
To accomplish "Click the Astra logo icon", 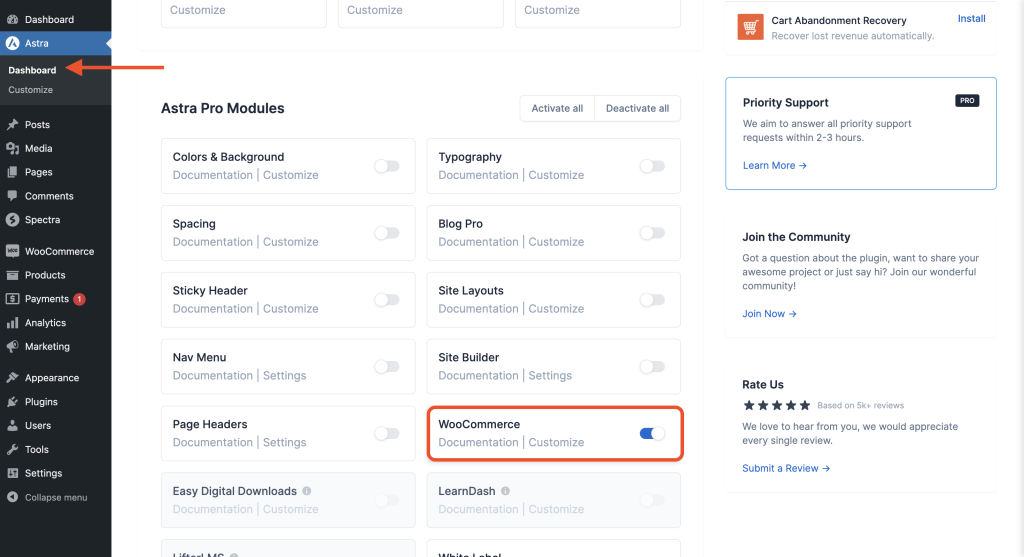I will click(12, 43).
